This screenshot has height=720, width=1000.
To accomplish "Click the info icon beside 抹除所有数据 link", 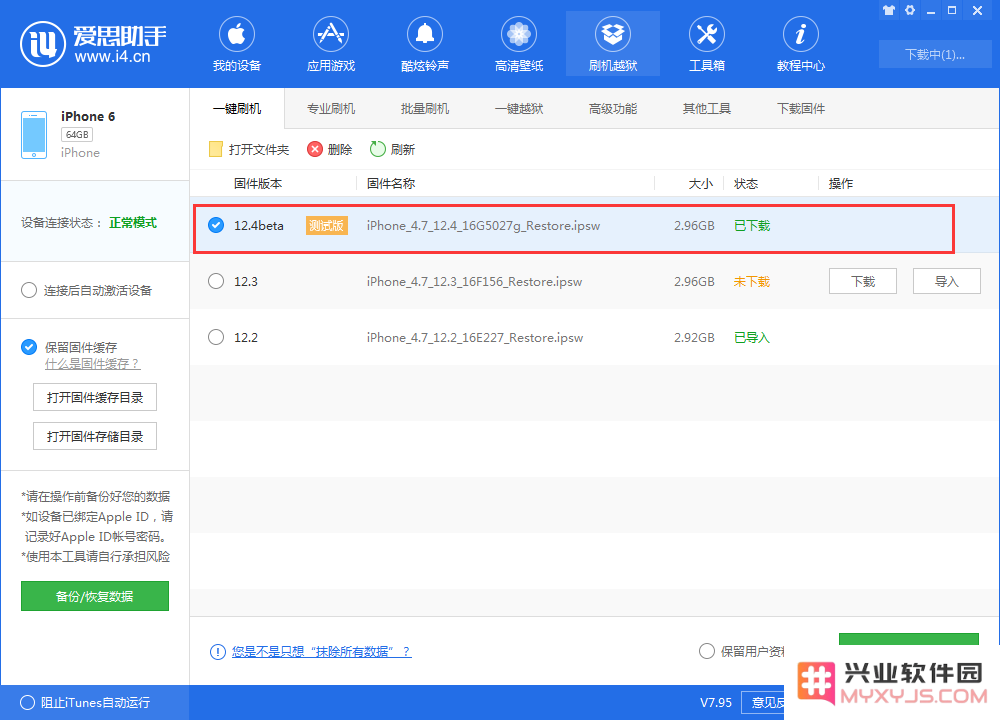I will coord(217,652).
